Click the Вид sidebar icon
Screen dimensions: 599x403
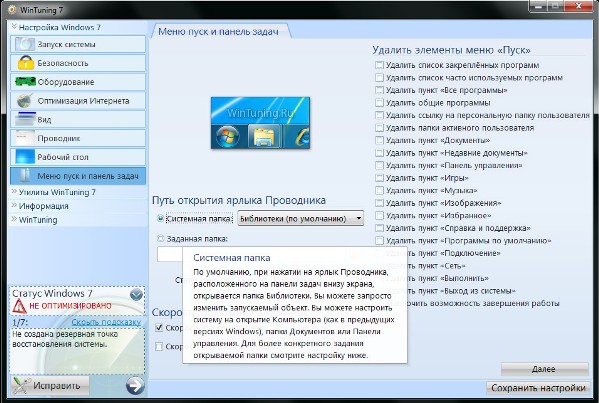coord(25,119)
